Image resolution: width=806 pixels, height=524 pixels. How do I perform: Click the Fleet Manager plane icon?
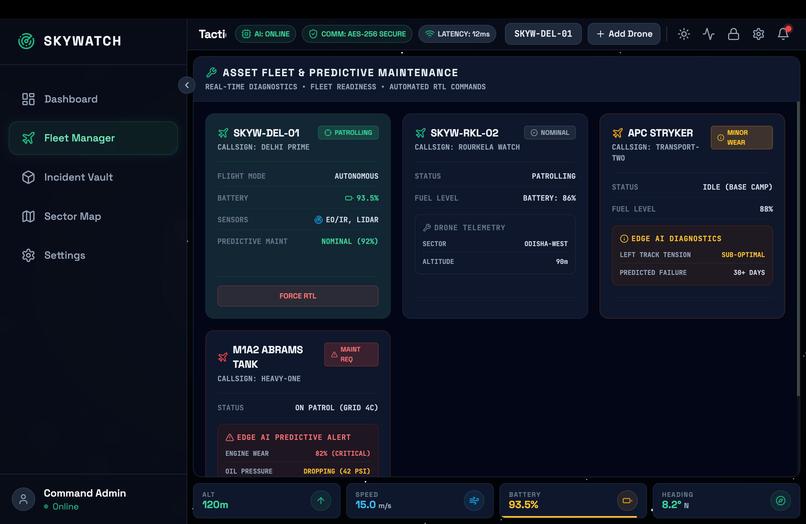[x=28, y=138]
